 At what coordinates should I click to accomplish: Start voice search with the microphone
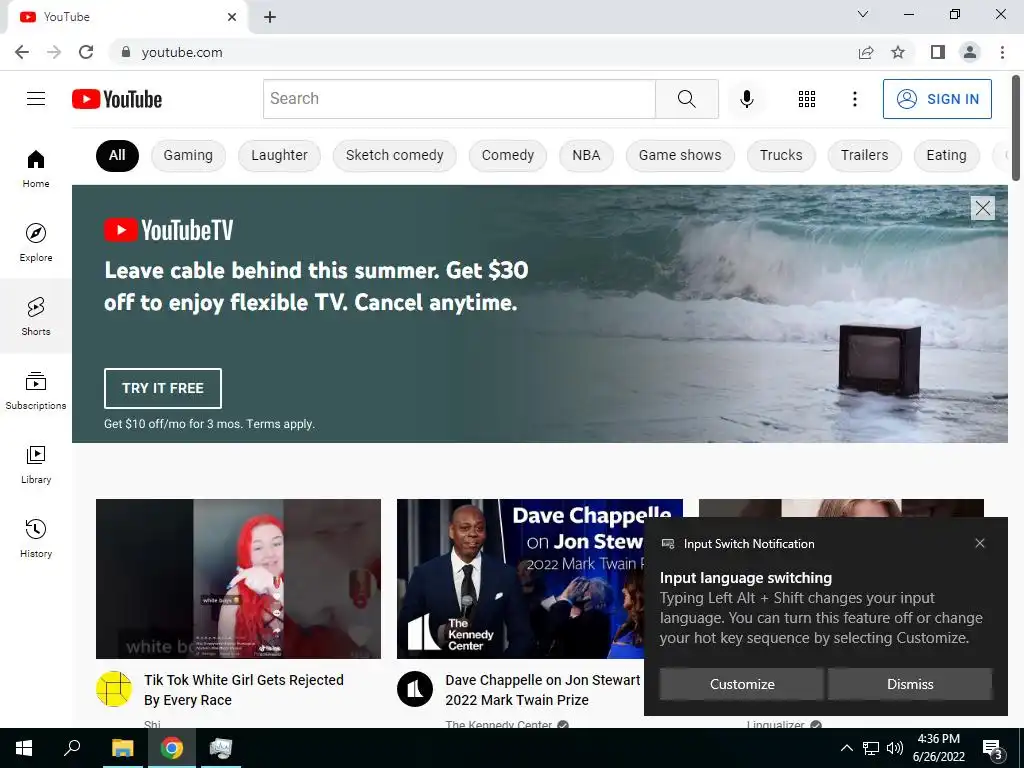[x=746, y=99]
